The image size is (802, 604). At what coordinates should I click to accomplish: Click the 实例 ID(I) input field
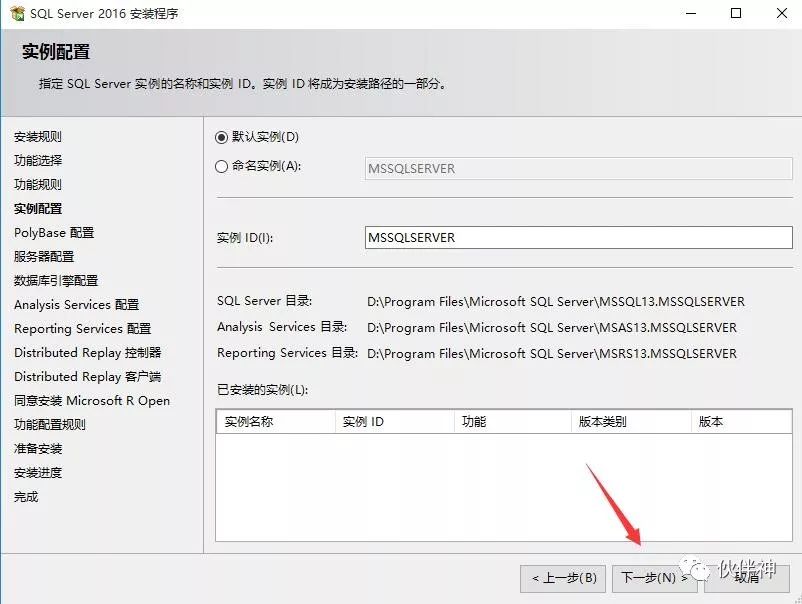click(x=578, y=237)
